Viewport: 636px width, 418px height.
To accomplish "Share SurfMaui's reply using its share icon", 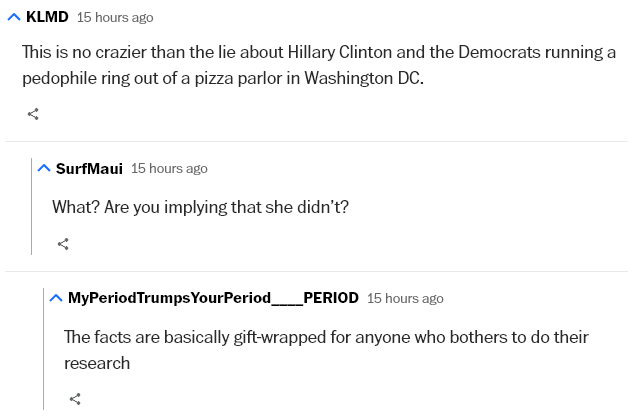I will tap(63, 244).
